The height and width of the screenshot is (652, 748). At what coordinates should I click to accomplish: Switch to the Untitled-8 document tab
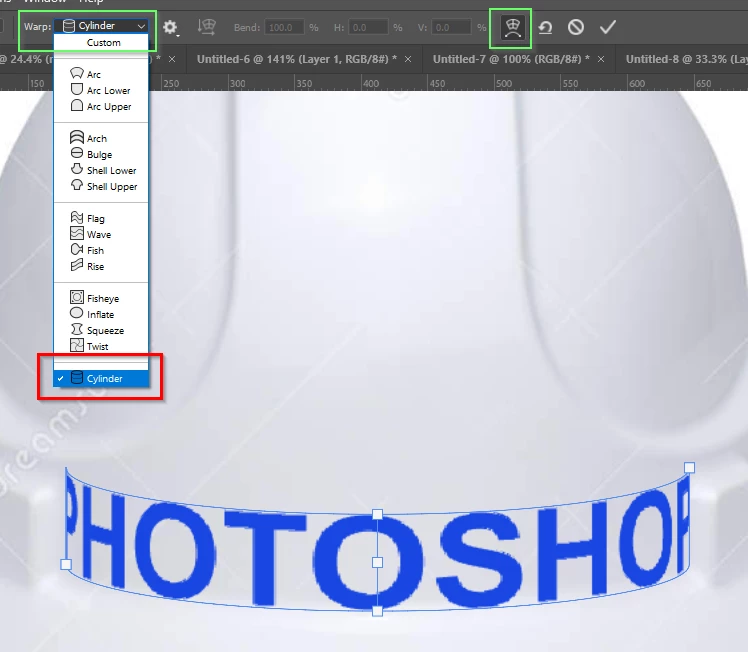point(686,59)
